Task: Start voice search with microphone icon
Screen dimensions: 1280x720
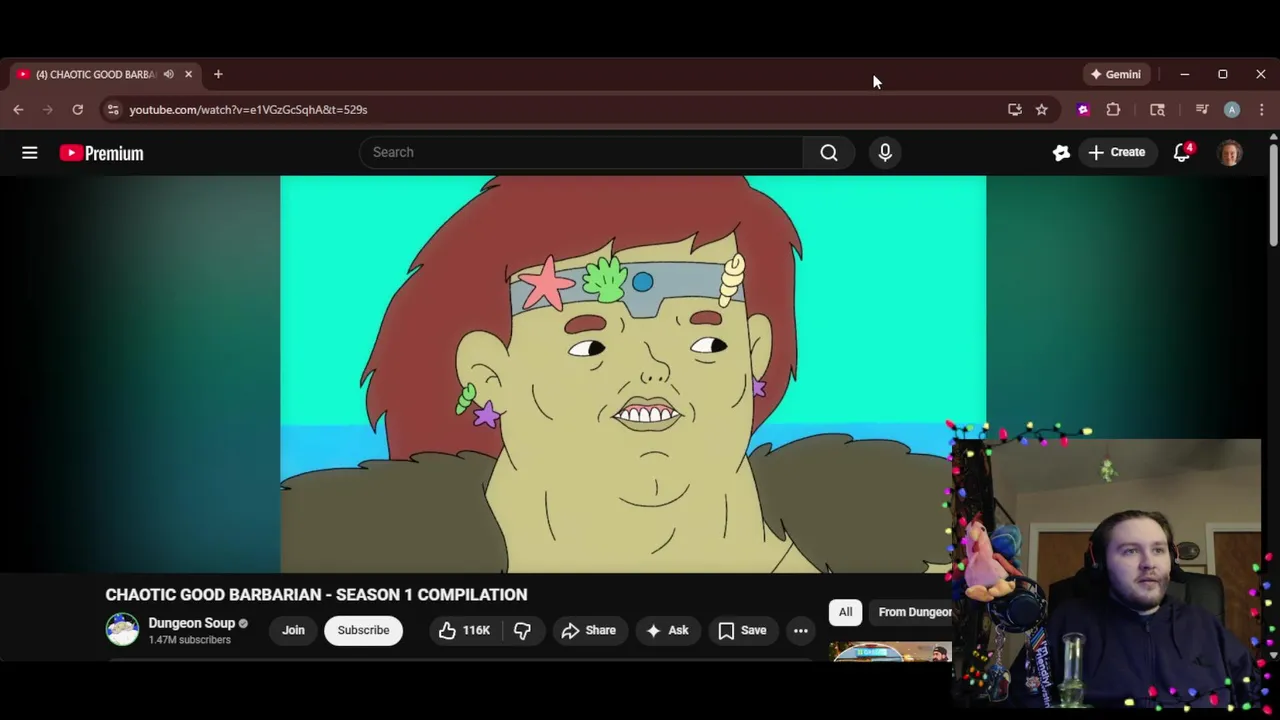Action: point(885,152)
